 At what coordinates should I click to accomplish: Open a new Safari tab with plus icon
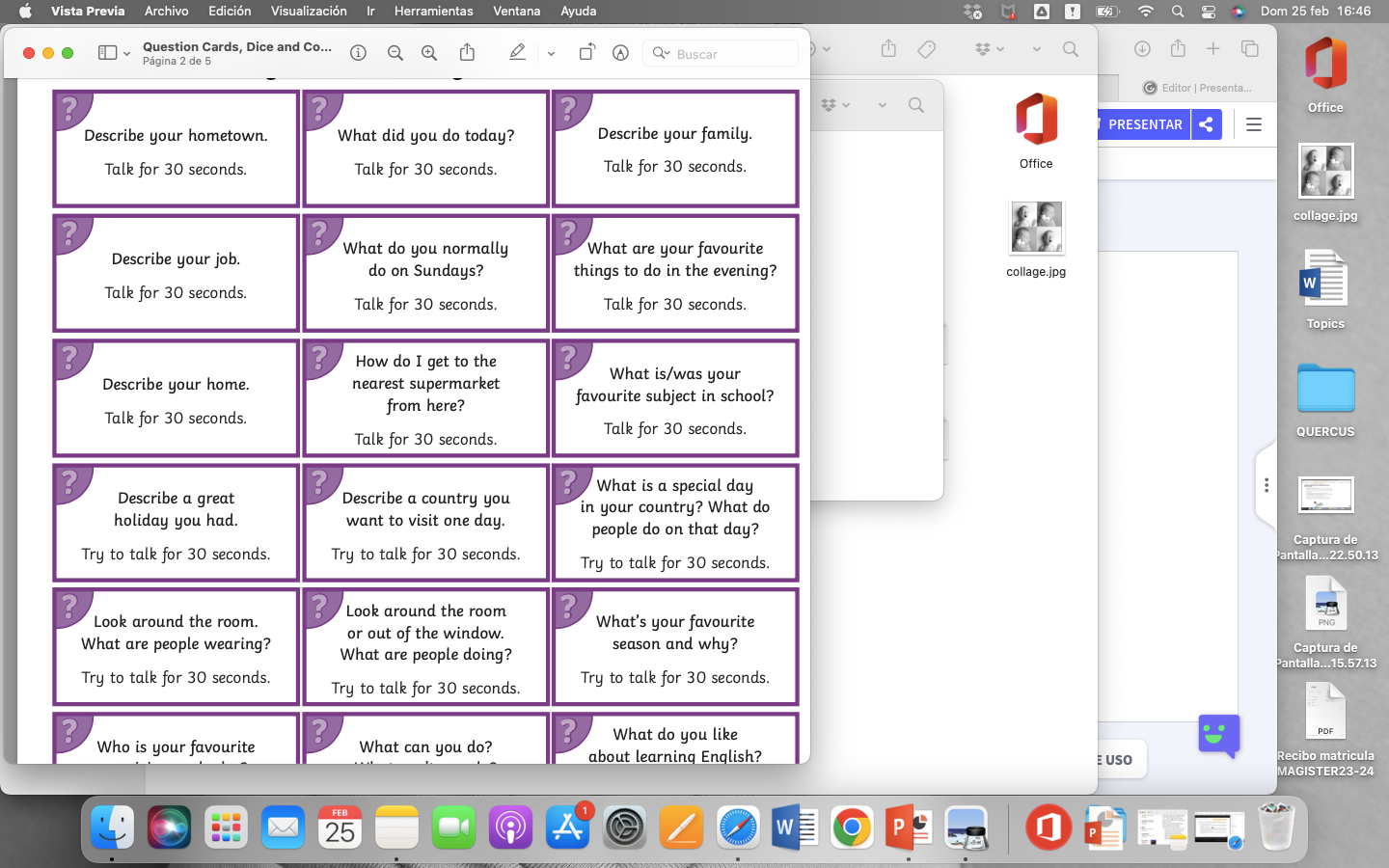(1213, 49)
